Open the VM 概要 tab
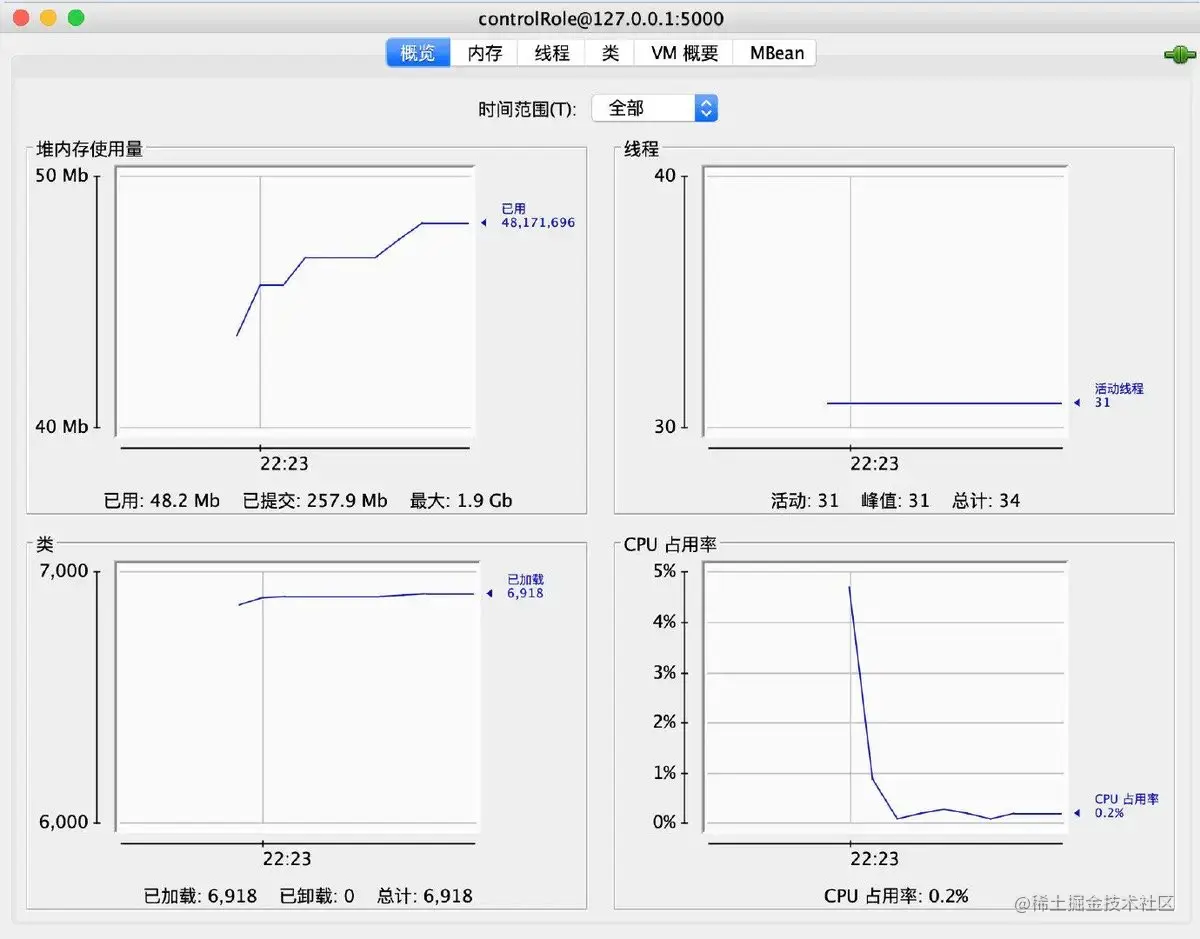This screenshot has height=939, width=1200. click(684, 53)
